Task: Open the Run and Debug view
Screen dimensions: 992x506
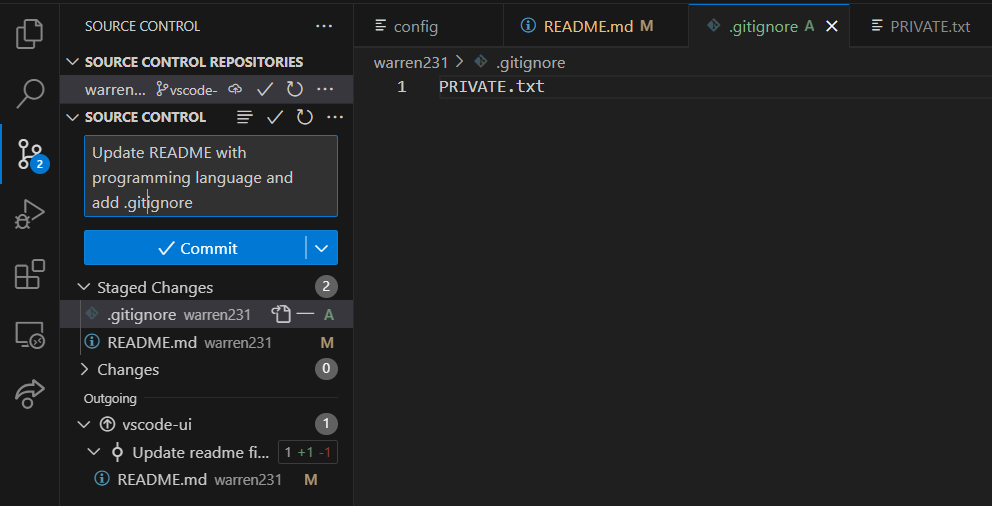Action: [30, 214]
